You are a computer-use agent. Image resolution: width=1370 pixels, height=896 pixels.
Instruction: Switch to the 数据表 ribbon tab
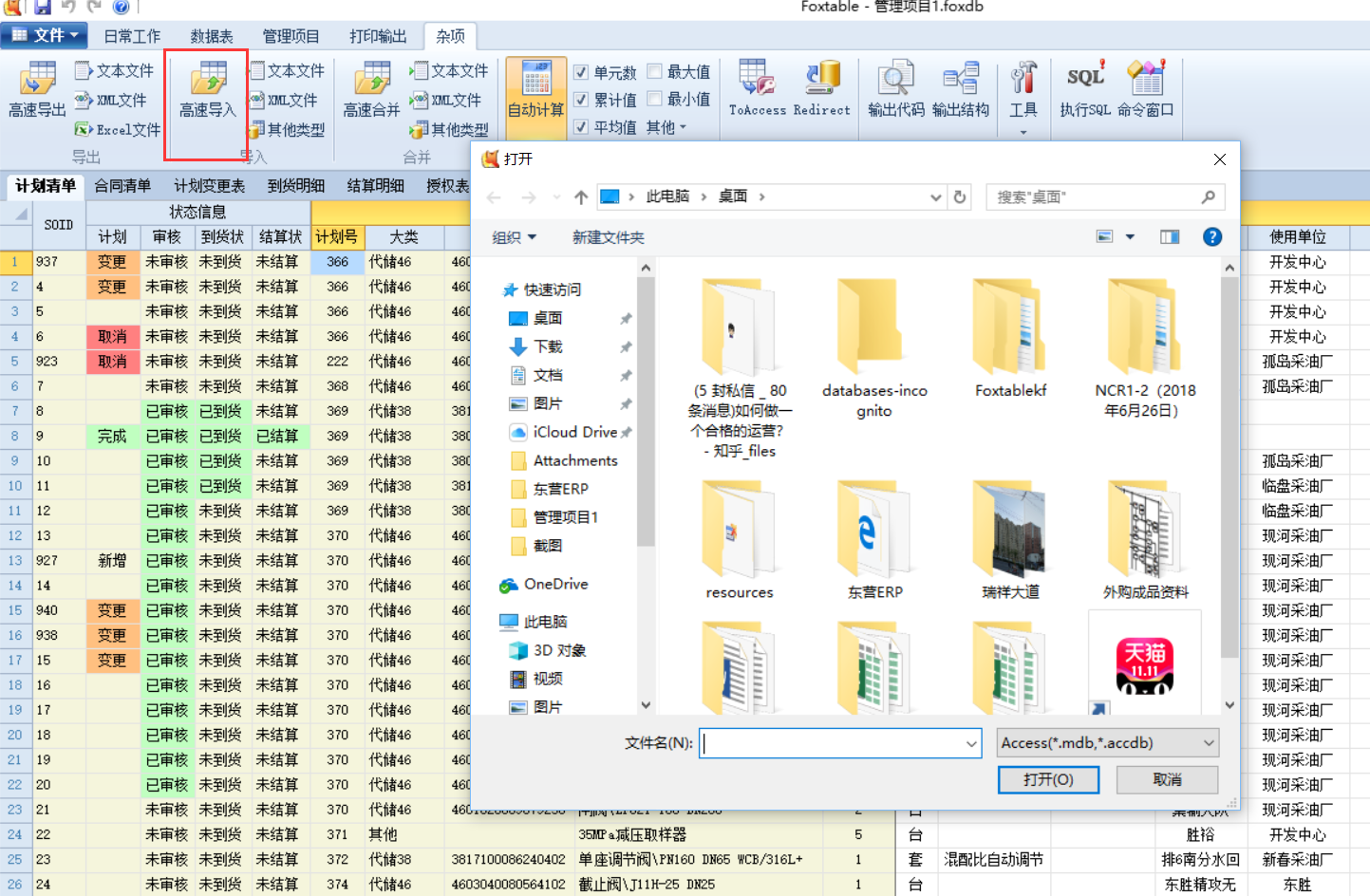click(x=212, y=36)
